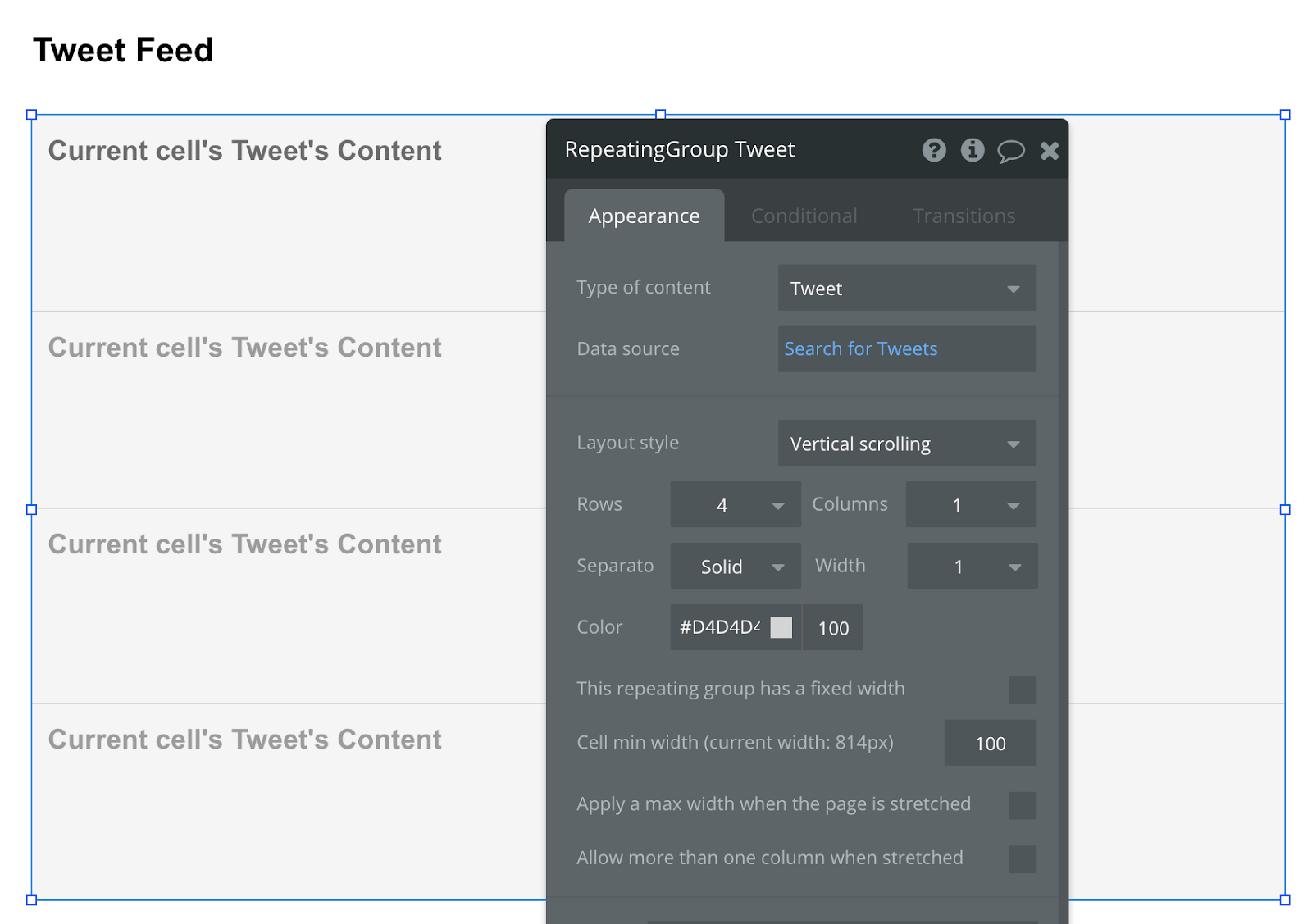Click the Layout style dropdown chevron
Image resolution: width=1312 pixels, height=924 pixels.
[1014, 443]
